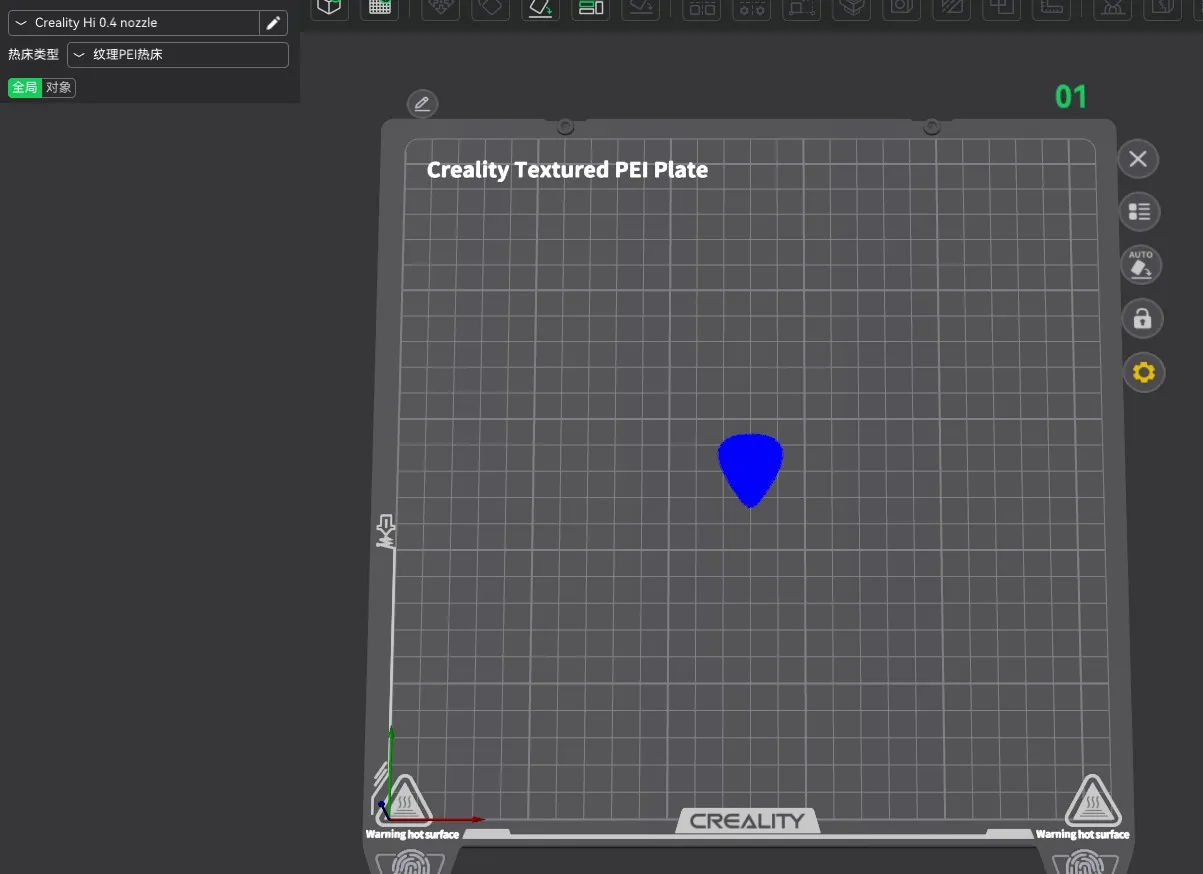Click the hatched paint toolbar icon
The height and width of the screenshot is (874, 1203).
(954, 7)
